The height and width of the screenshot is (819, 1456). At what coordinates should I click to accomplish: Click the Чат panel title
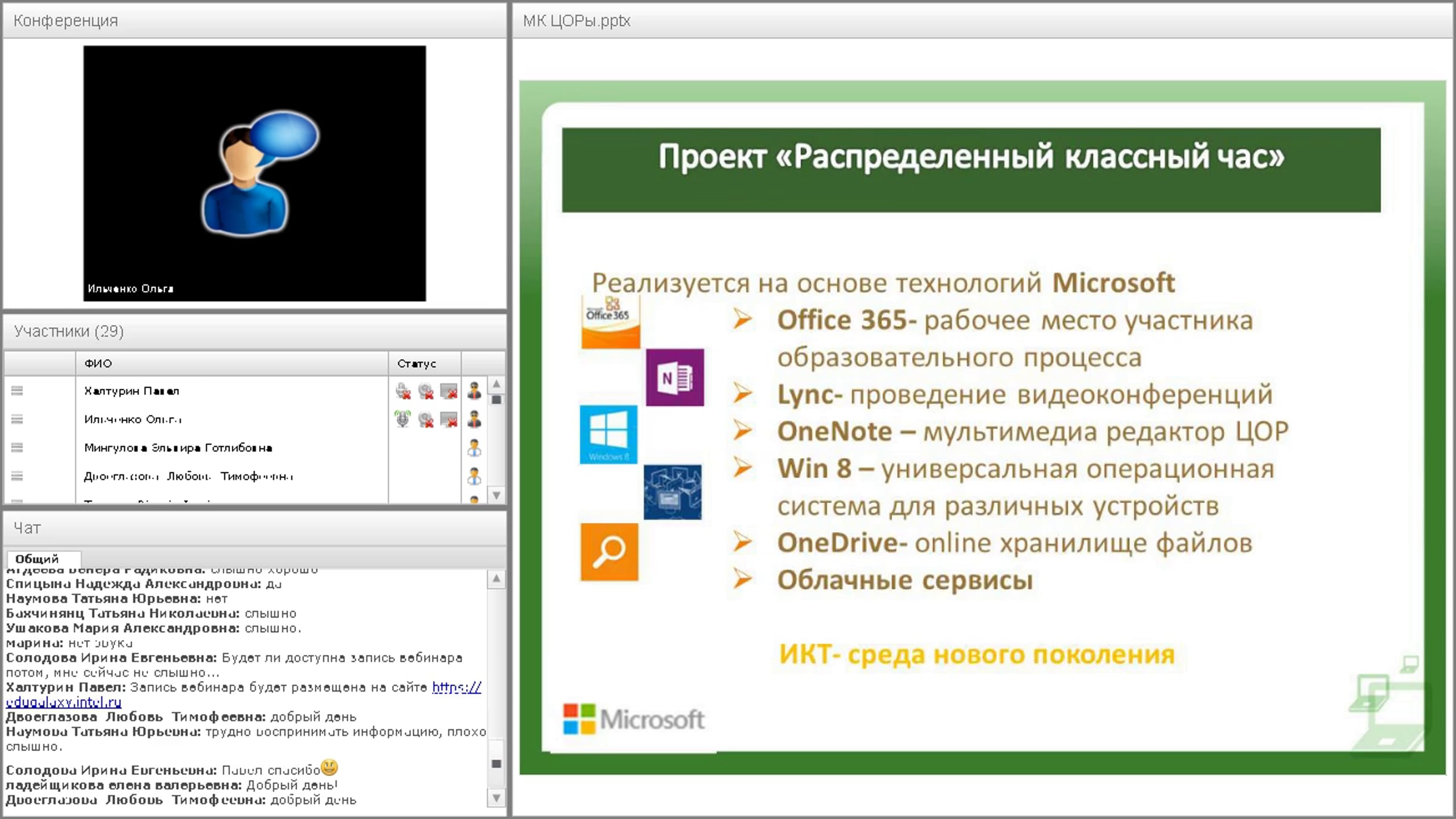tap(27, 528)
